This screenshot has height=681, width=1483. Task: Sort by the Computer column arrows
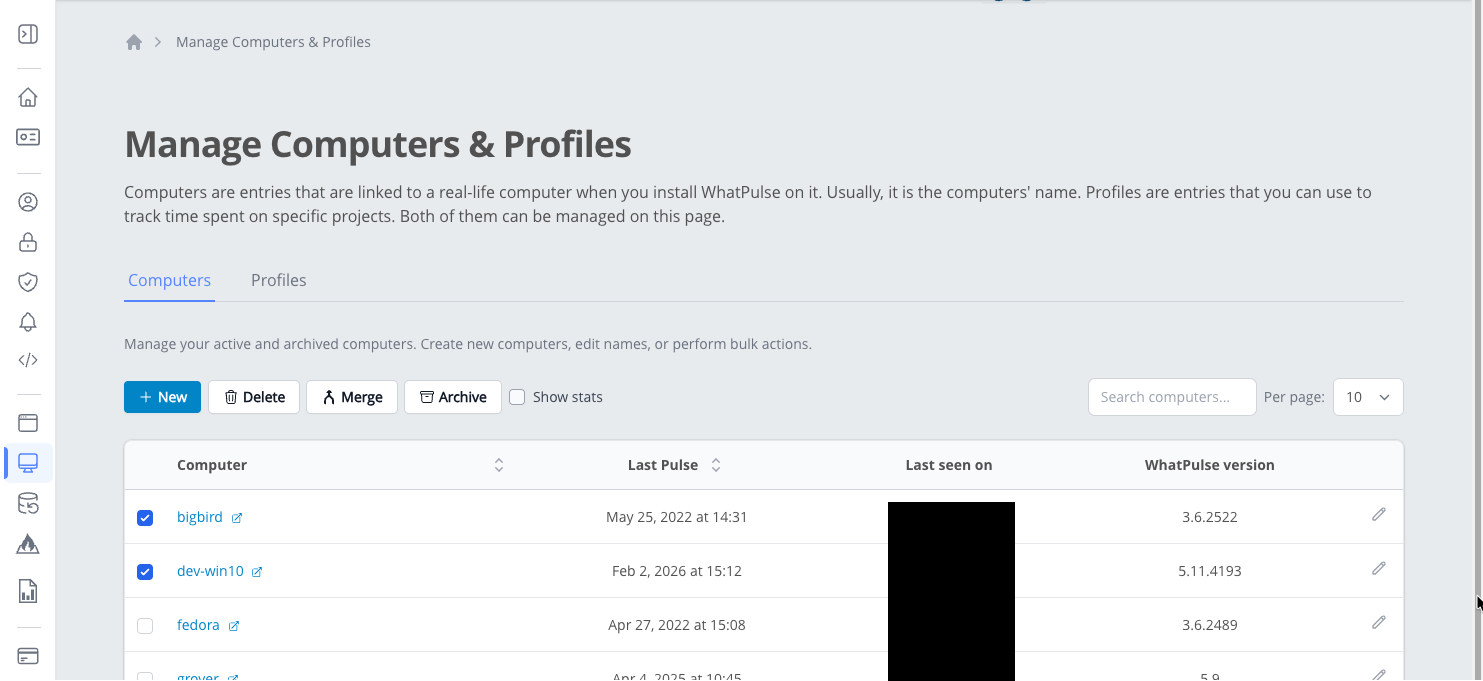(x=499, y=465)
